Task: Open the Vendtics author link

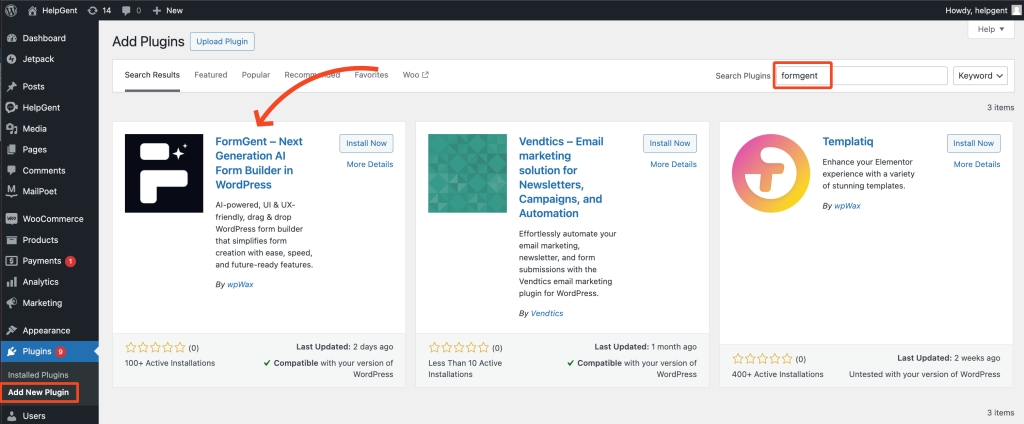Action: (x=547, y=314)
